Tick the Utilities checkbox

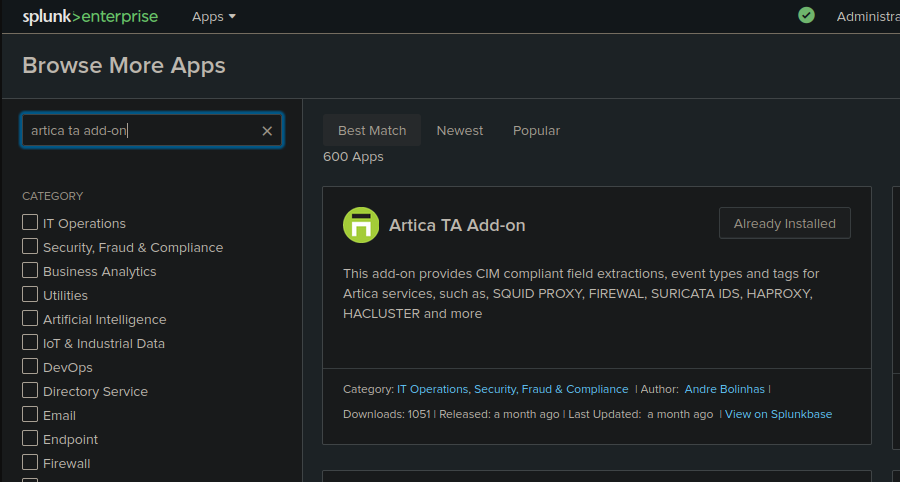pyautogui.click(x=30, y=294)
